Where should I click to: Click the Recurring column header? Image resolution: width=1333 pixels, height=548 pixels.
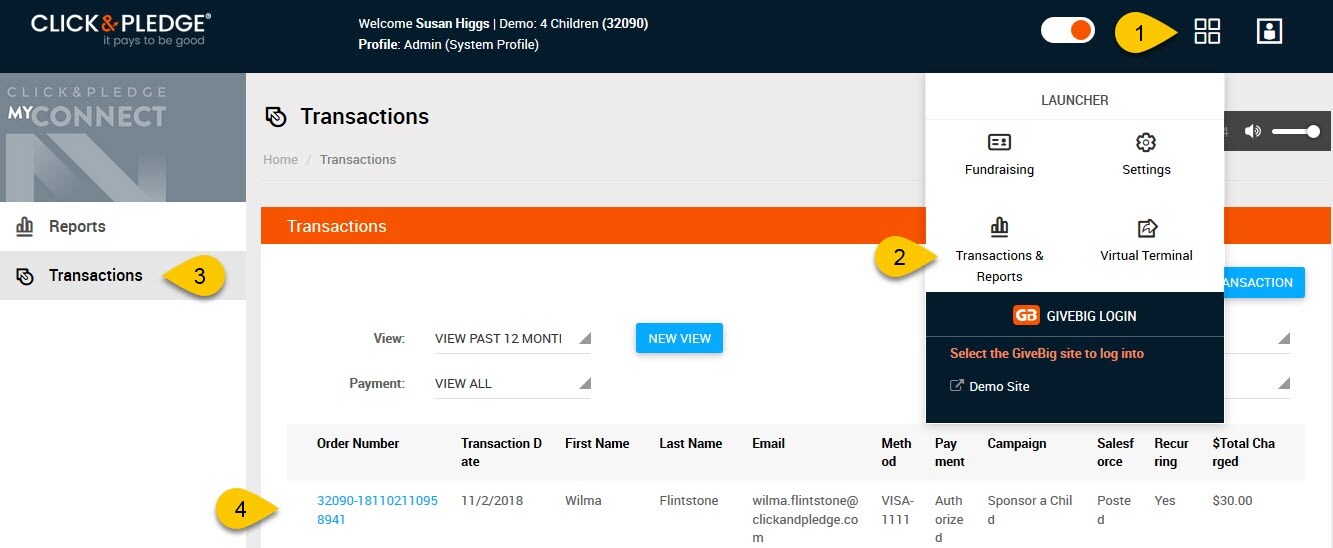pyautogui.click(x=1171, y=452)
